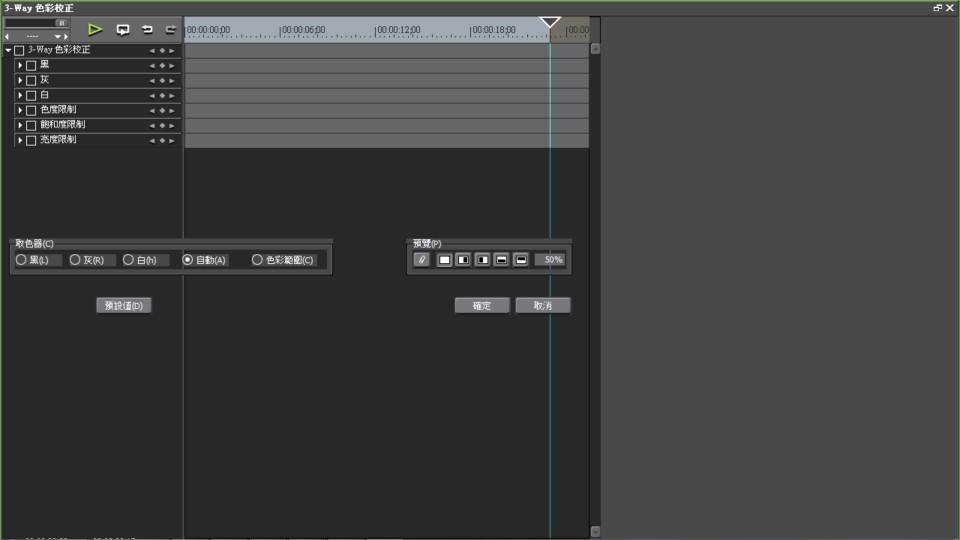Select the top-half split preview icon
The image size is (960, 540).
[x=521, y=260]
